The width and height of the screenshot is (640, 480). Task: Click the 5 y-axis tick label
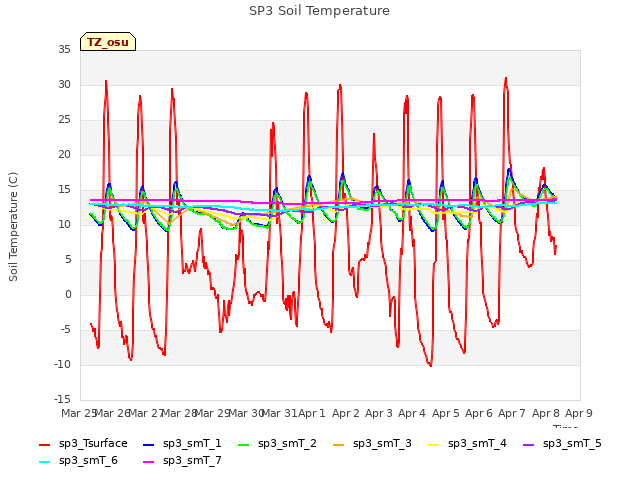[x=68, y=260]
